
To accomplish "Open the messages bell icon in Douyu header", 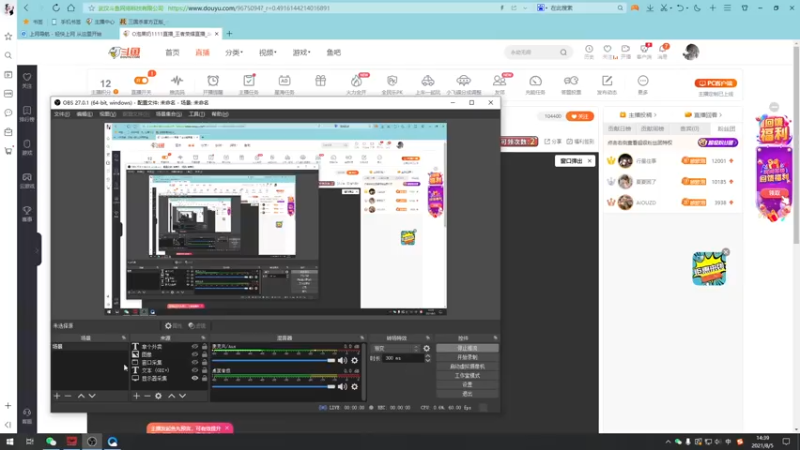I will 662,49.
